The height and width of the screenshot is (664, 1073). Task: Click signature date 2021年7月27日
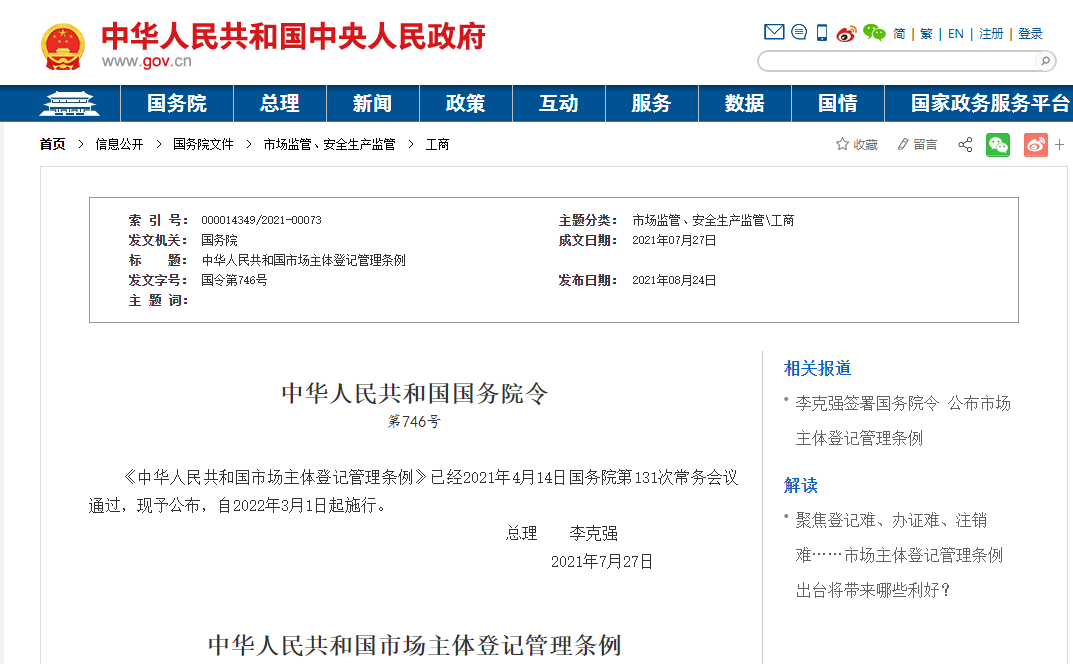[602, 561]
